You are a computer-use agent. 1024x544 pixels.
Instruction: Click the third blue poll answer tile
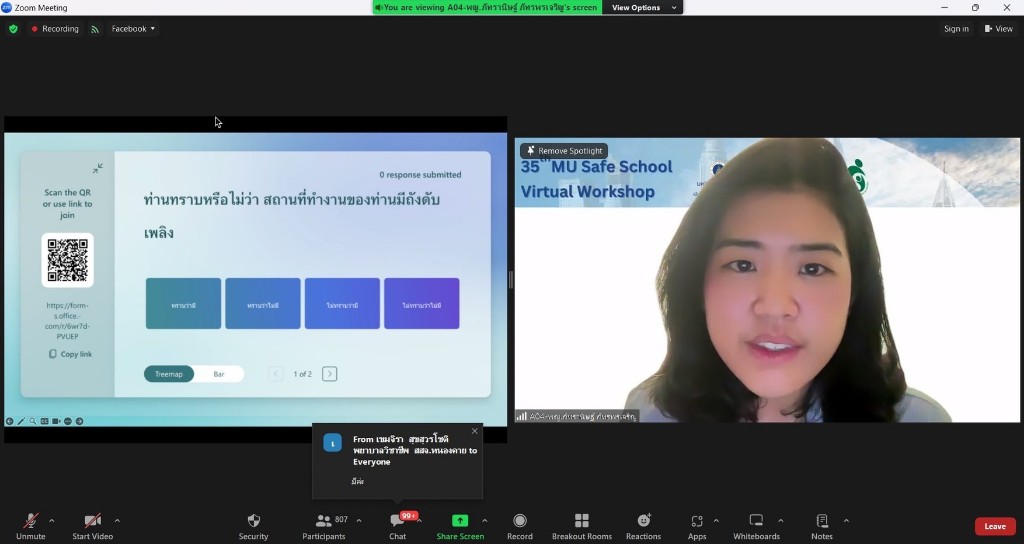coord(342,304)
